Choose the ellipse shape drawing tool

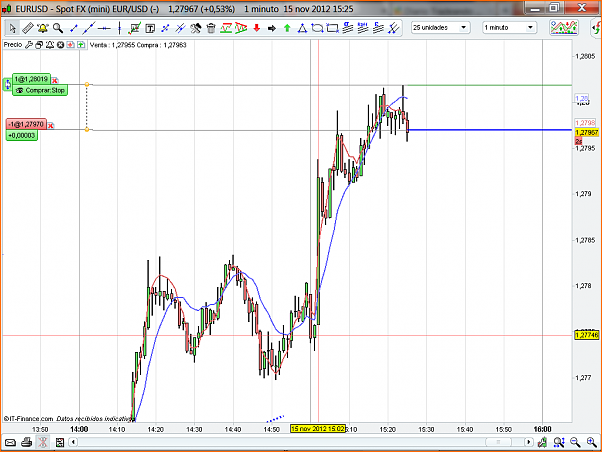(x=317, y=28)
